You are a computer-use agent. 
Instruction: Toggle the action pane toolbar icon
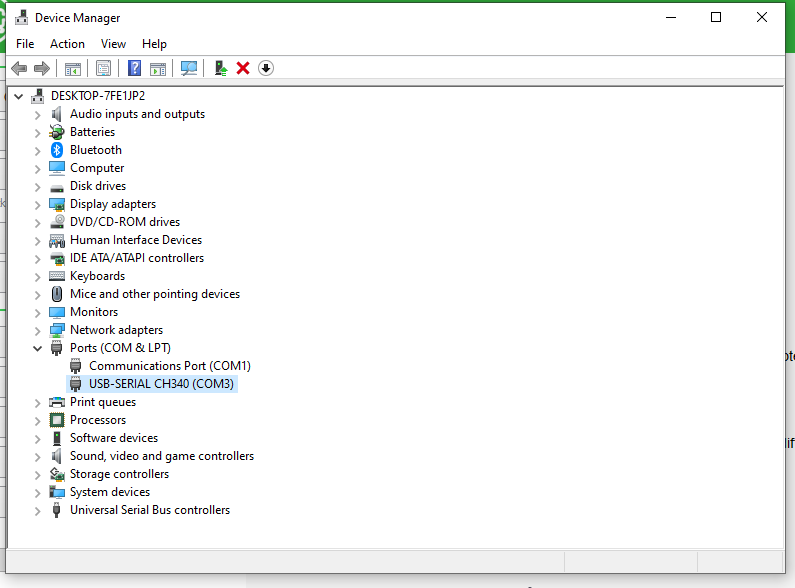tap(158, 68)
